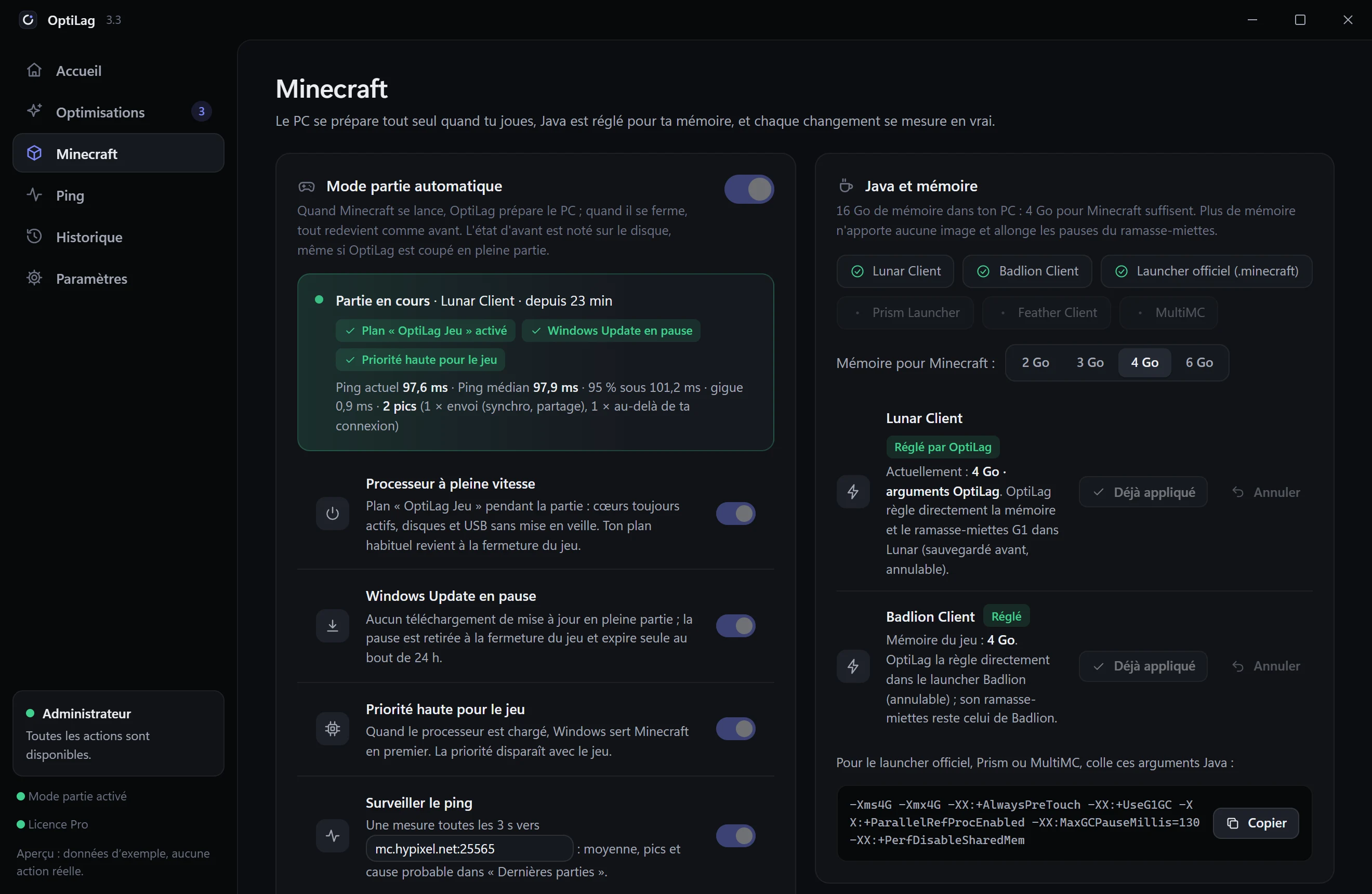Image resolution: width=1372 pixels, height=894 pixels.
Task: Click Déjà appliqué for Lunar Client
Action: [x=1143, y=492]
